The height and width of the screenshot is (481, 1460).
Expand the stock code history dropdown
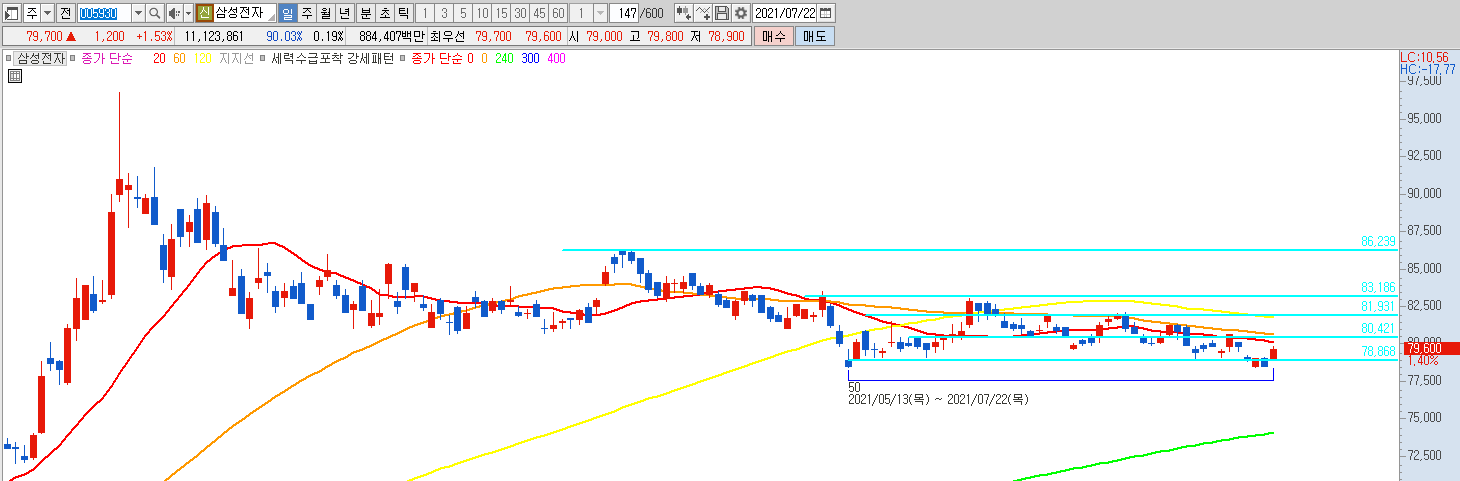click(138, 13)
